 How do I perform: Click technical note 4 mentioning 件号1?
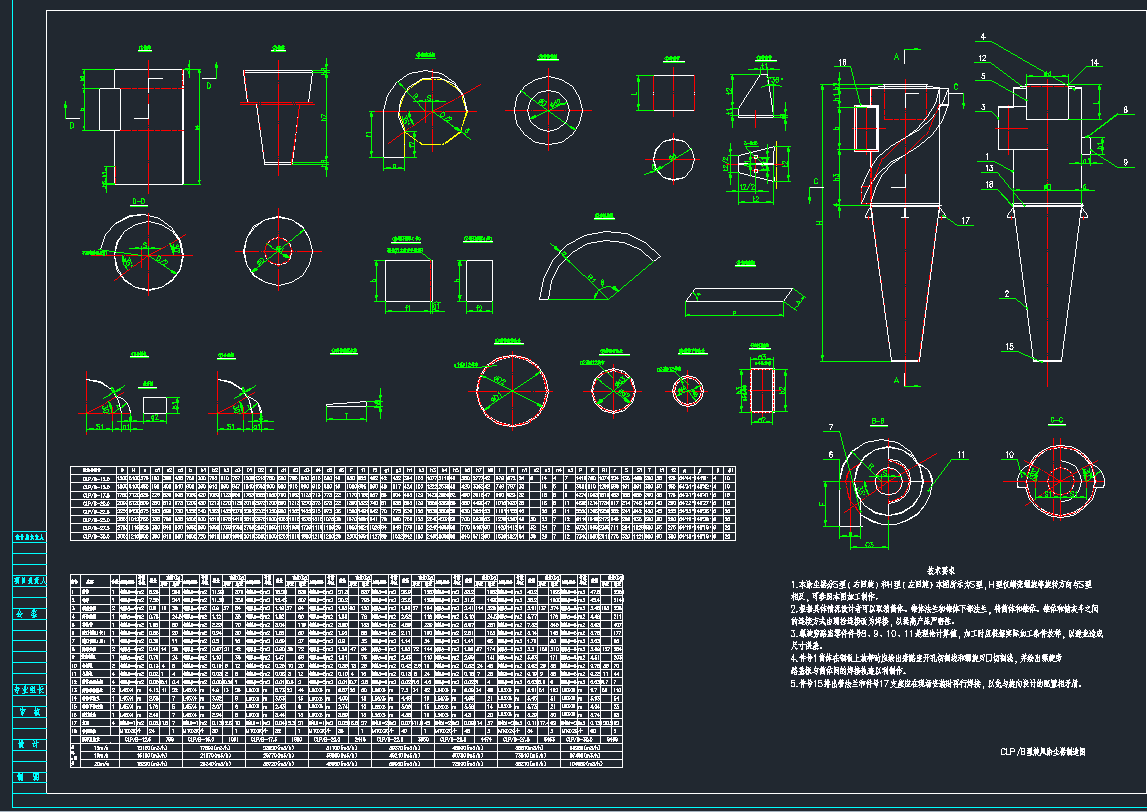click(x=925, y=664)
